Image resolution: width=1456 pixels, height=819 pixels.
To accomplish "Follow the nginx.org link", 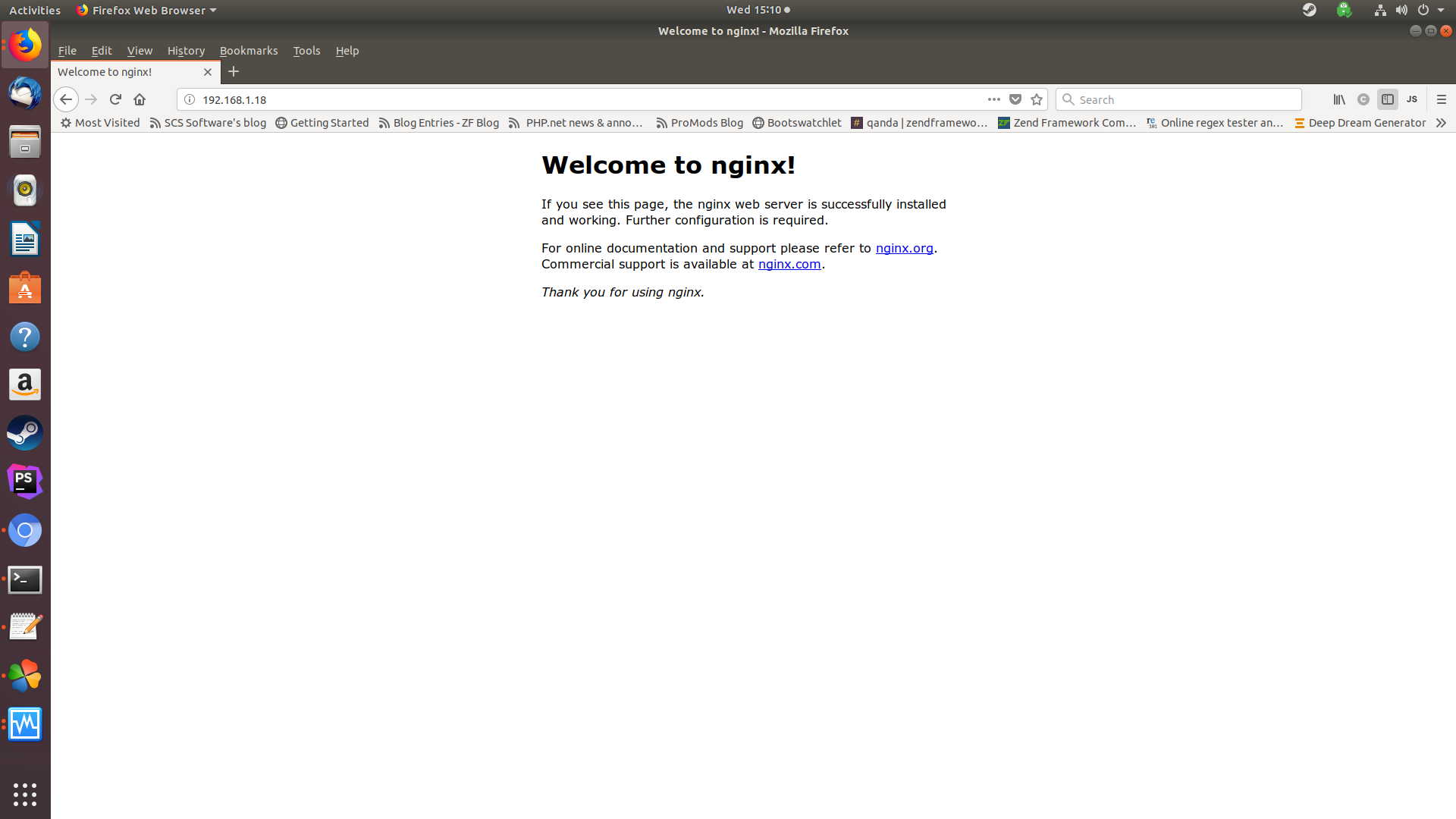I will [x=904, y=248].
